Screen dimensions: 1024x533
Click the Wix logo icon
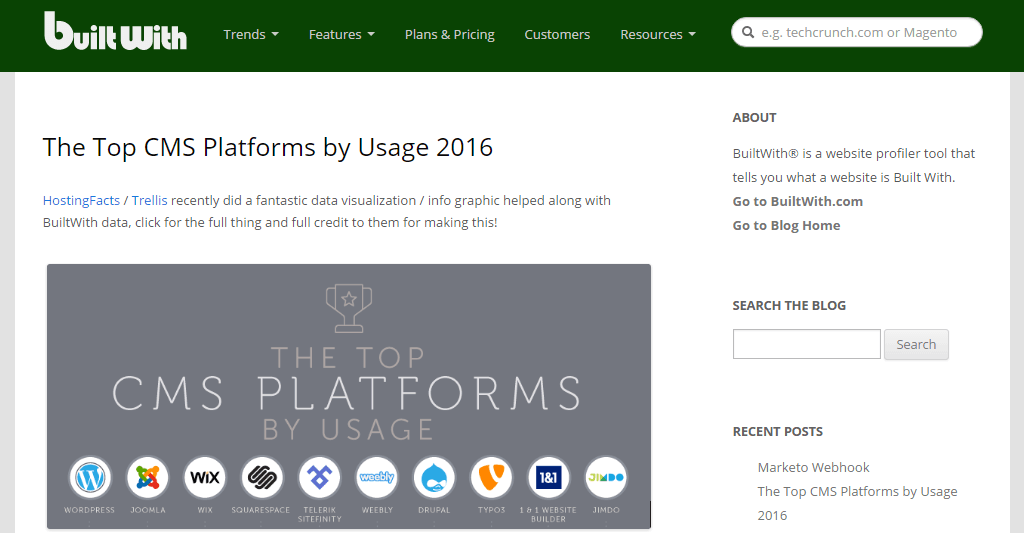pyautogui.click(x=205, y=477)
